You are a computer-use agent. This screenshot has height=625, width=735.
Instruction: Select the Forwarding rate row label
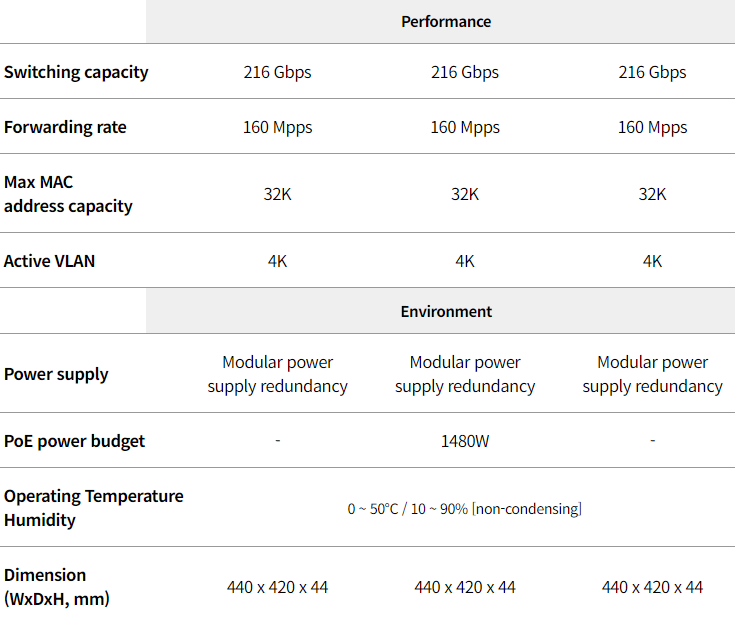(65, 127)
